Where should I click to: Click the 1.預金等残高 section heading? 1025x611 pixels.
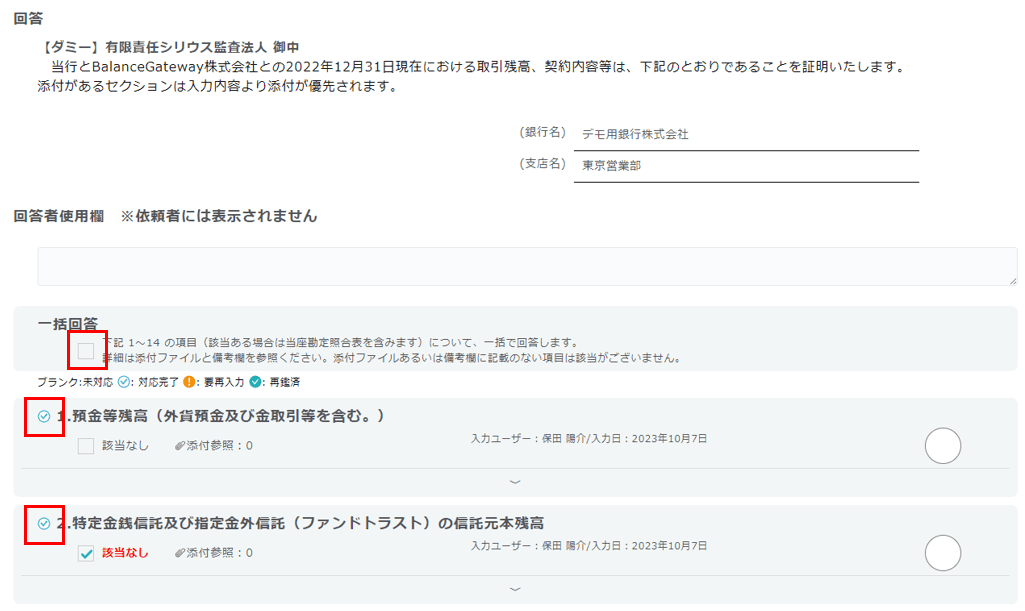220,416
